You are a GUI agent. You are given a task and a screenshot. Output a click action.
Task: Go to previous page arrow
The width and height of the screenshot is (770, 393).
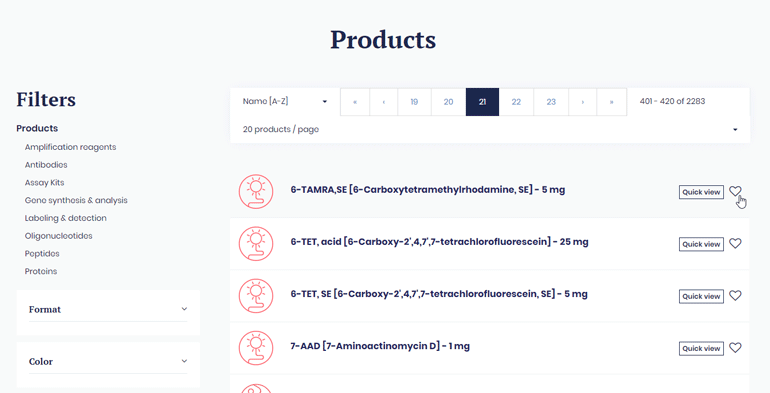[x=384, y=102]
